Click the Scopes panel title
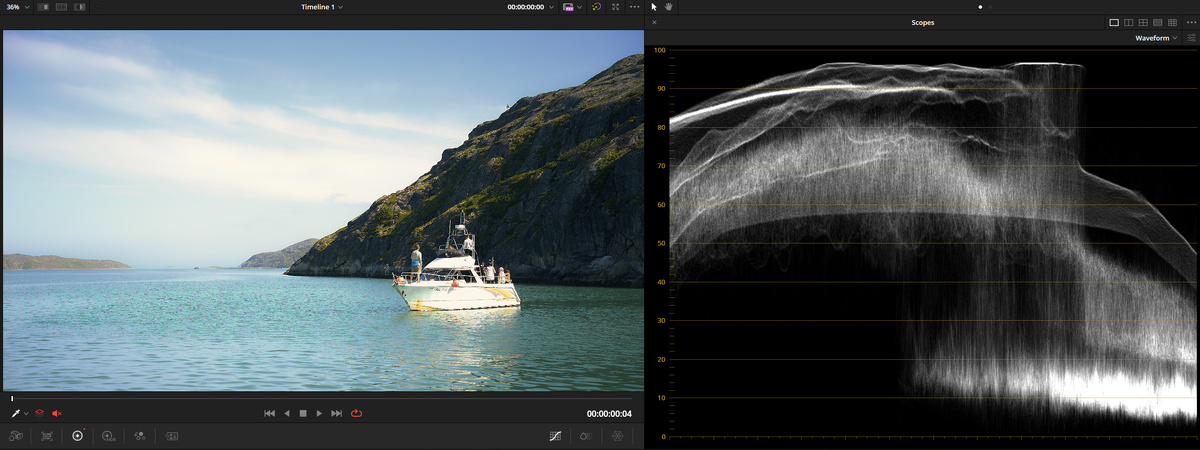Image resolution: width=1200 pixels, height=450 pixels. tap(922, 22)
